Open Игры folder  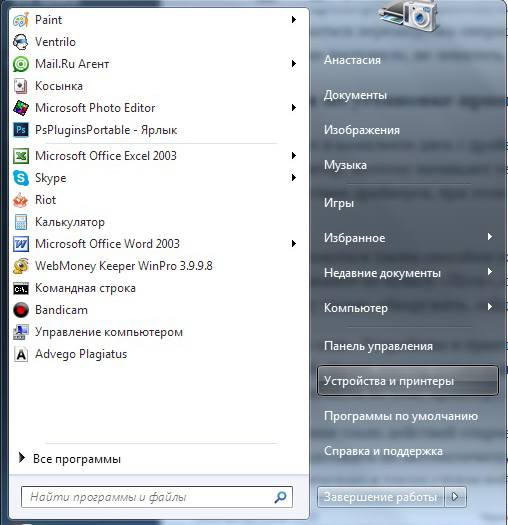pos(339,203)
